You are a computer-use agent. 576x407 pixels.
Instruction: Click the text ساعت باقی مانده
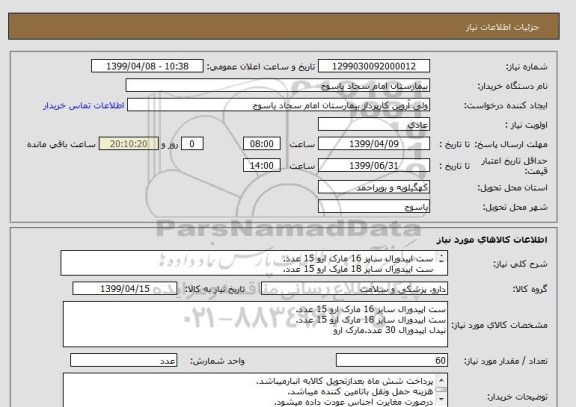click(61, 144)
